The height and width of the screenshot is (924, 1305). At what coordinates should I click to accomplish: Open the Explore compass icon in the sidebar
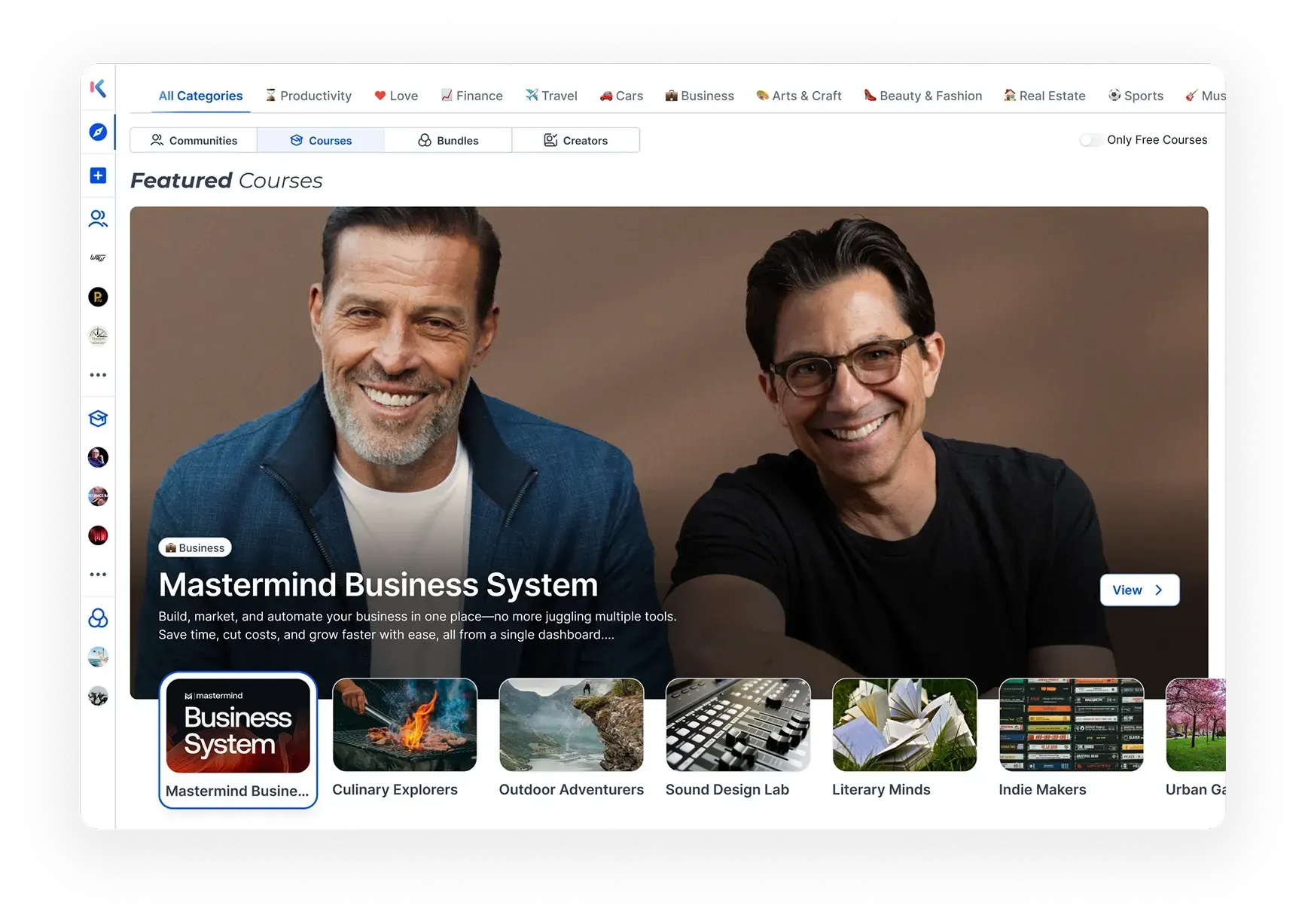click(98, 132)
